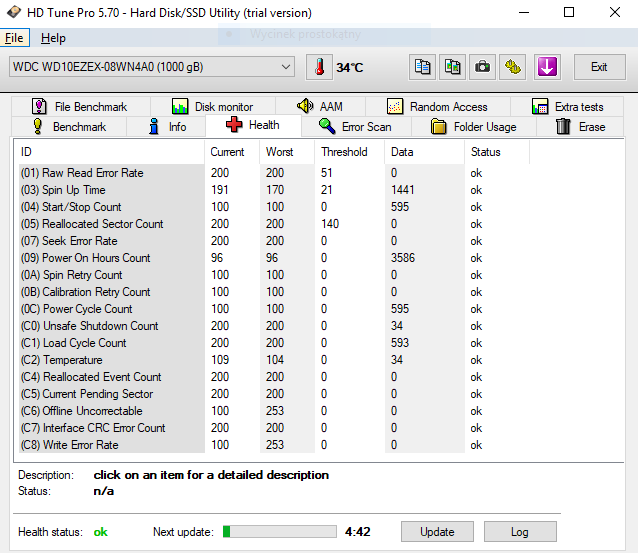Open the File menu
The width and height of the screenshot is (638, 553).
pos(14,38)
